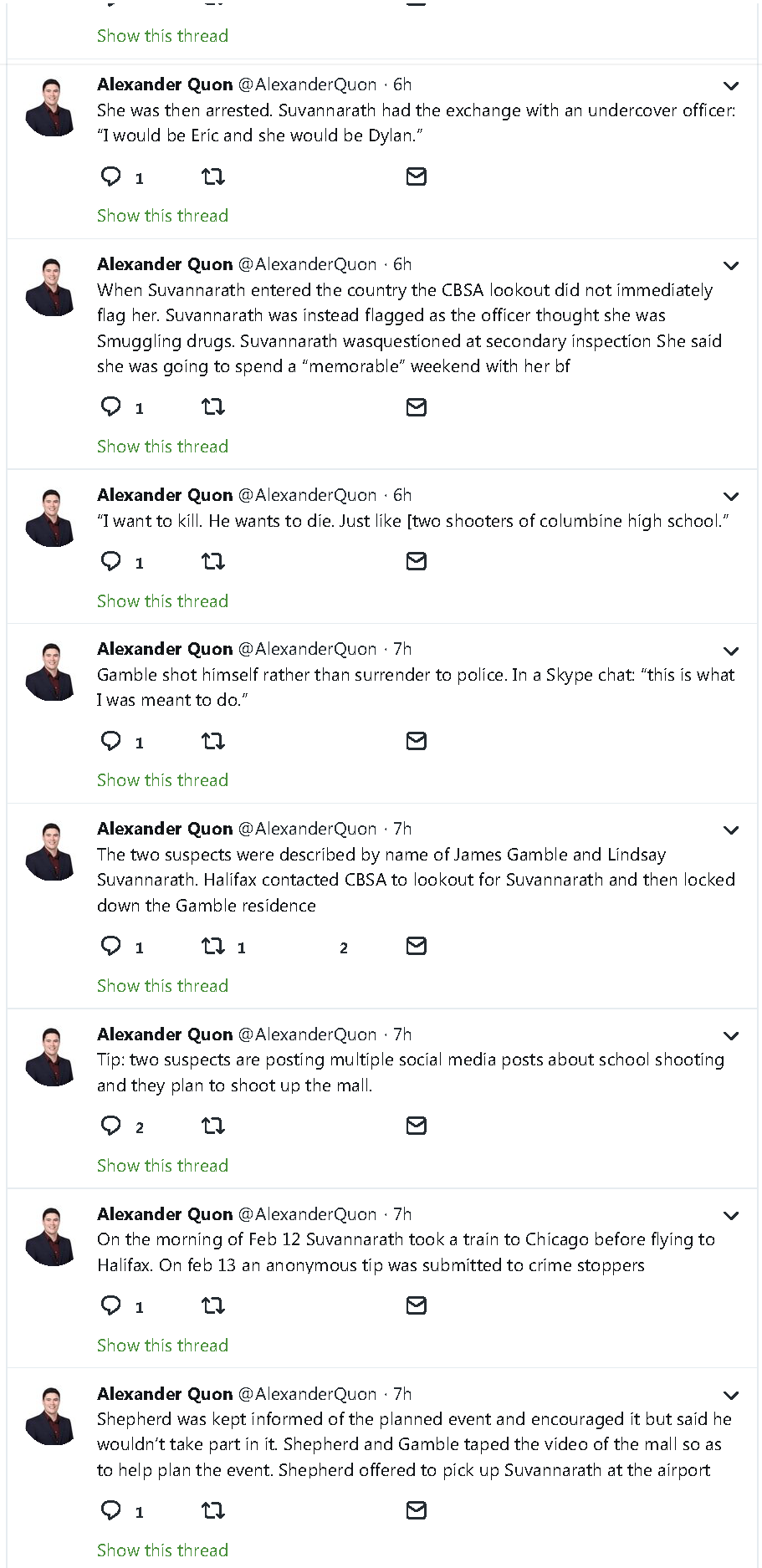Open options chevron on 'She was then arrested' tweet

point(731,85)
